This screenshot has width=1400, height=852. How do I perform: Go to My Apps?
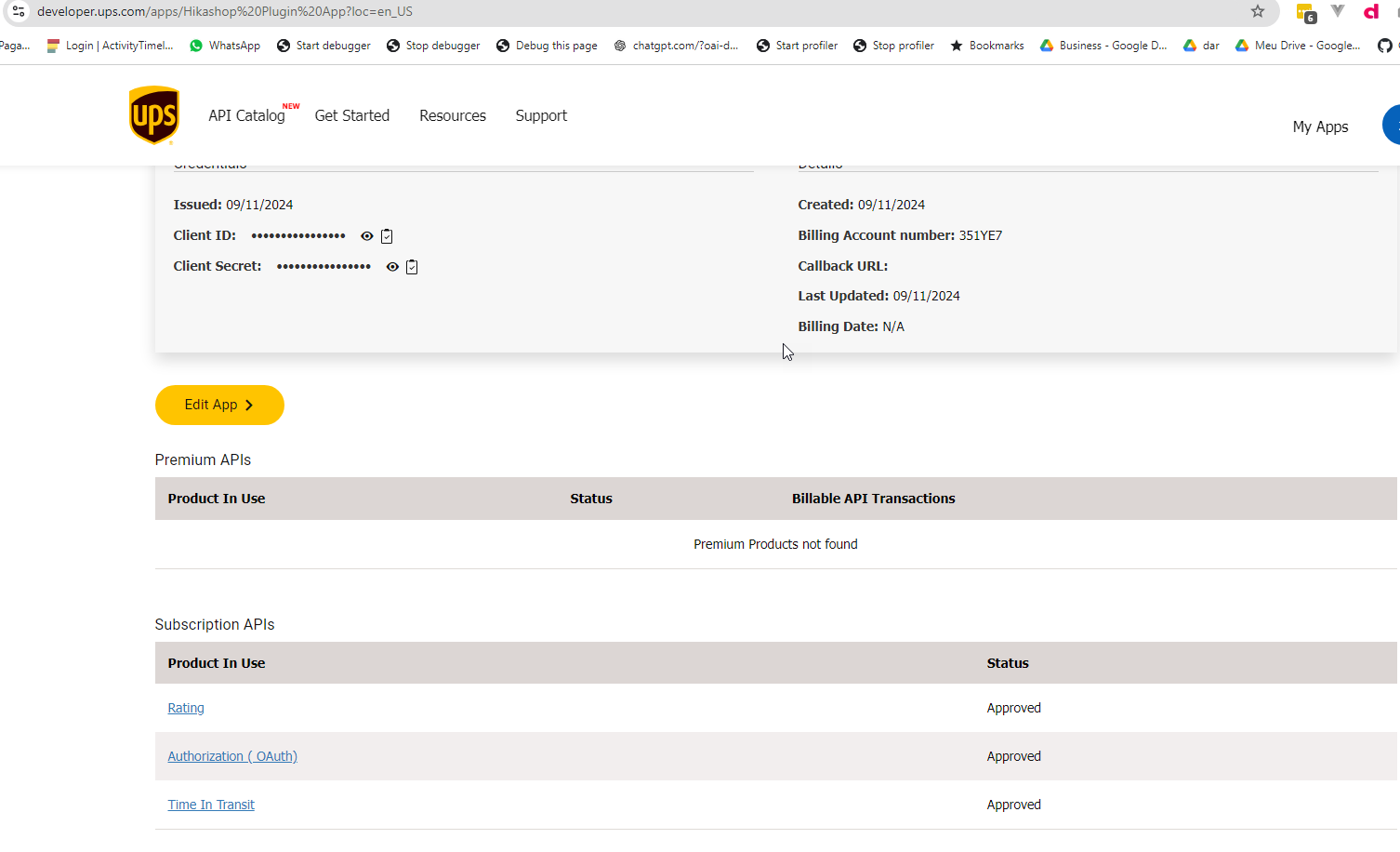coord(1320,126)
